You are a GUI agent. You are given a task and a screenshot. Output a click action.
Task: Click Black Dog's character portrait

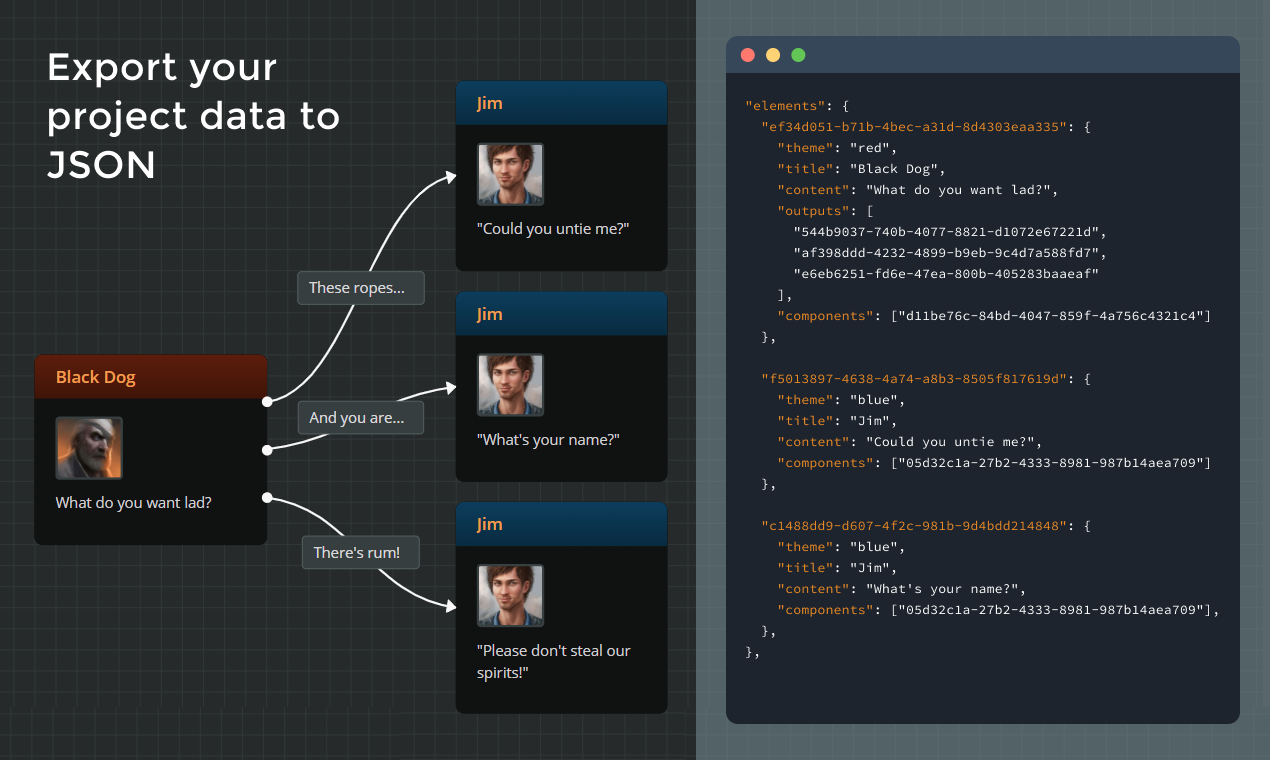pyautogui.click(x=89, y=448)
